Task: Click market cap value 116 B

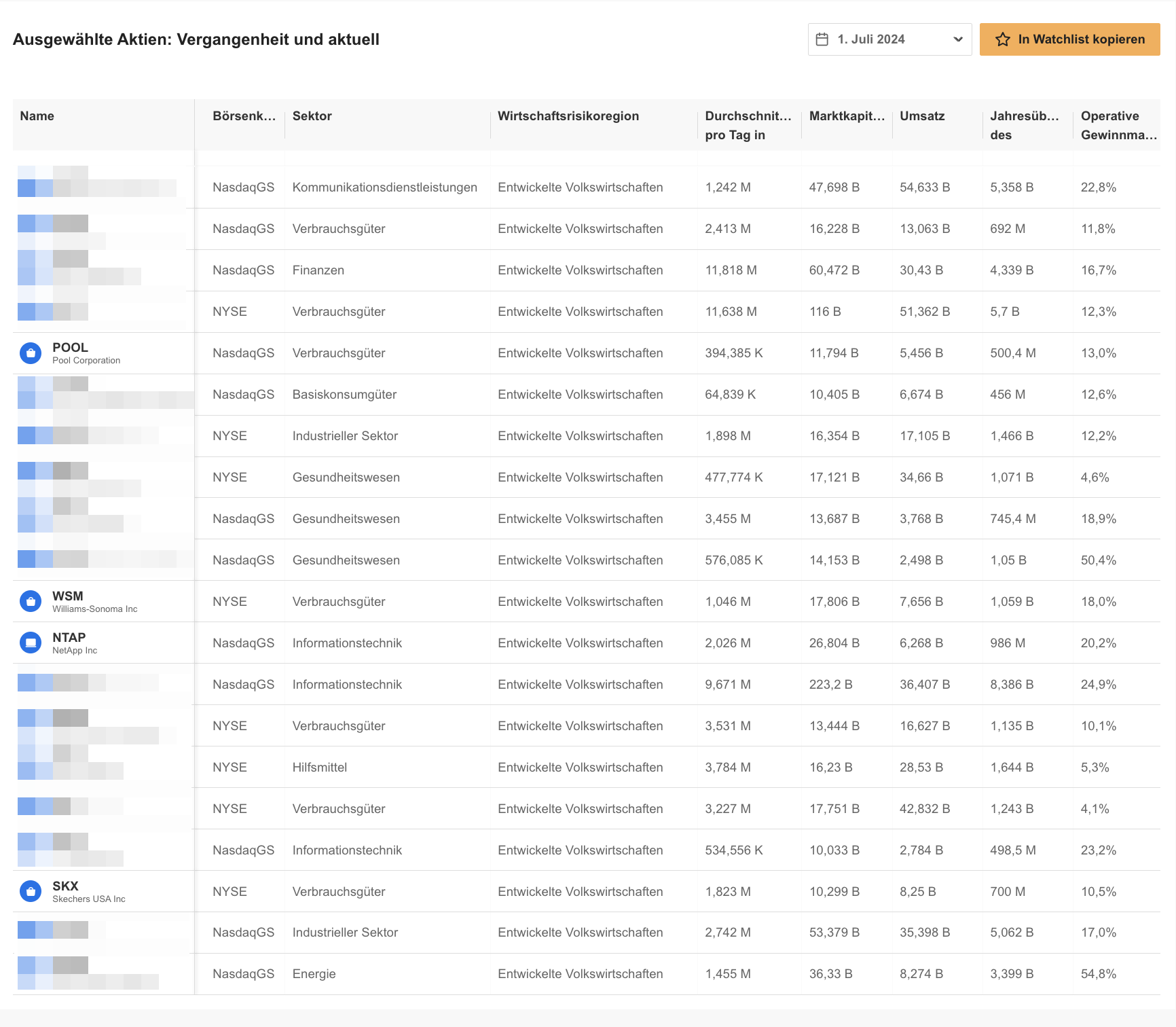Action: [825, 312]
